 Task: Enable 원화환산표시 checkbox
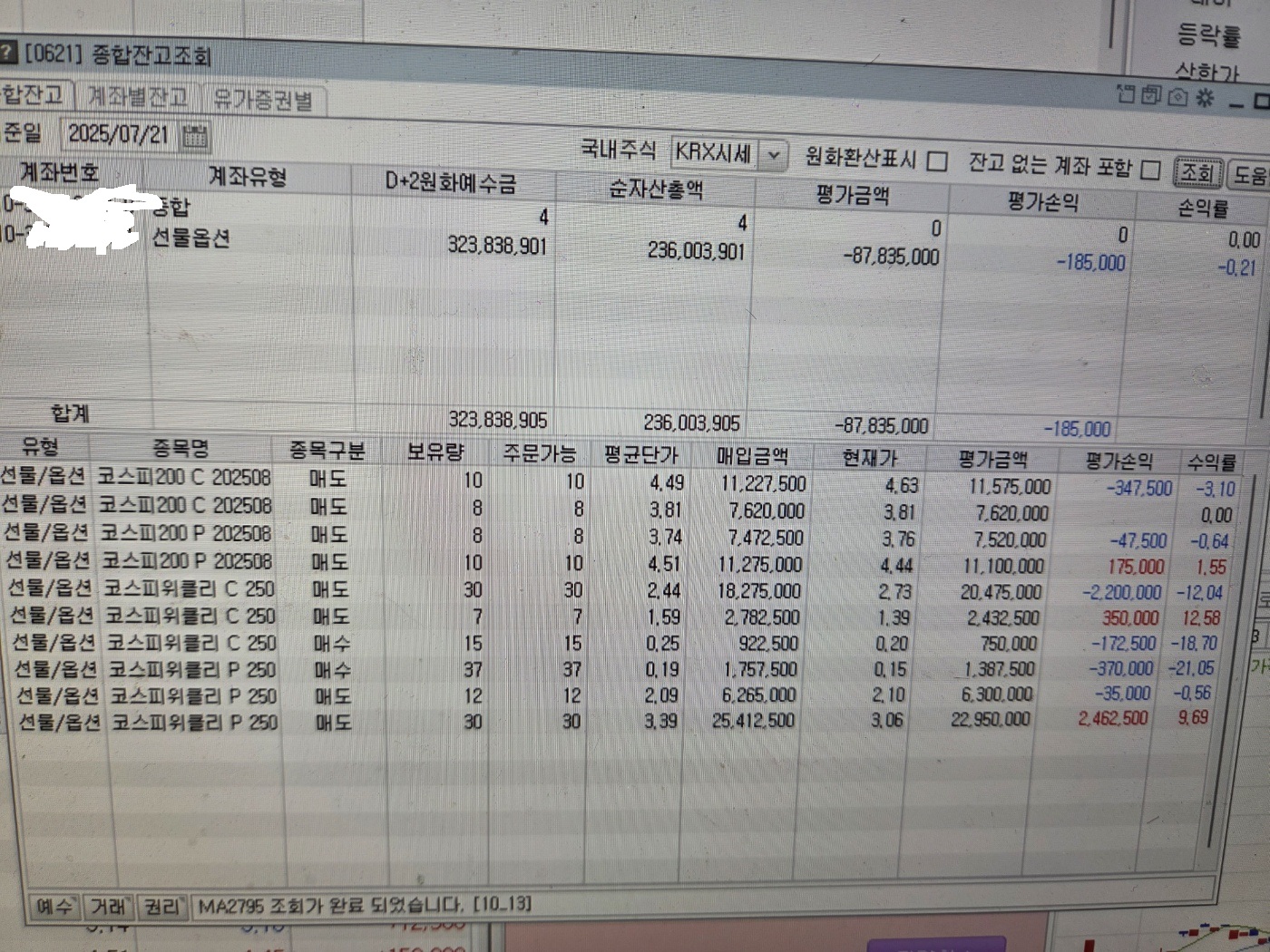tap(938, 161)
